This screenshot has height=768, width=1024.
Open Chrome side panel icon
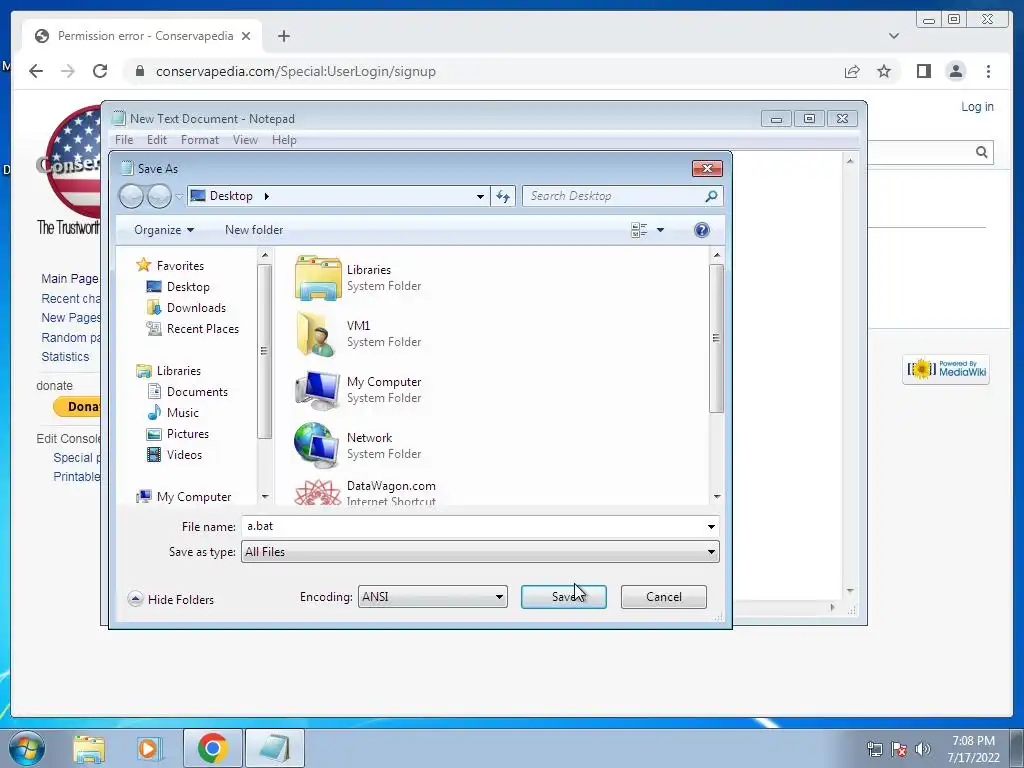point(923,71)
